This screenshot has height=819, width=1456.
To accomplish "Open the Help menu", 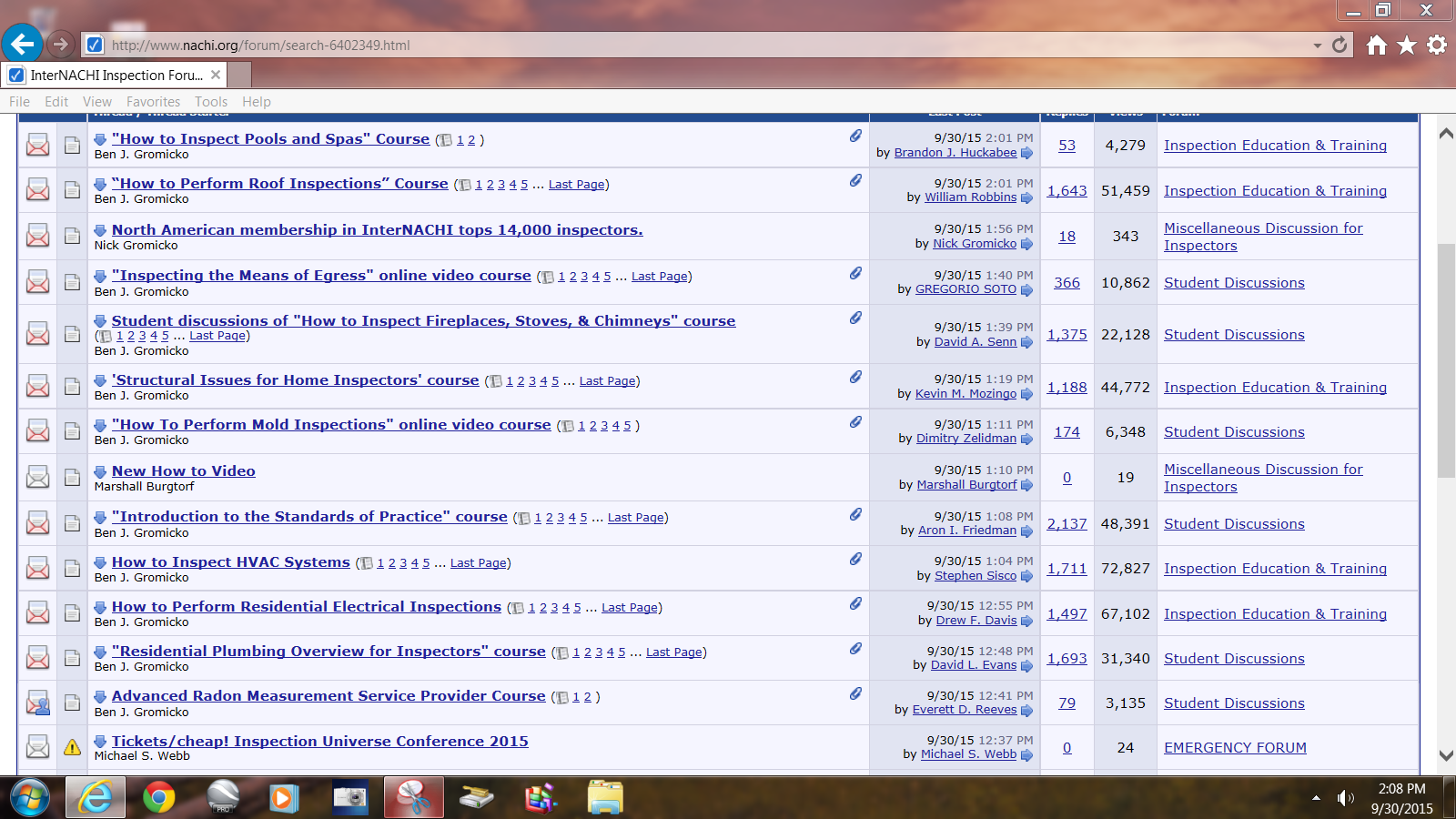I will pyautogui.click(x=257, y=102).
